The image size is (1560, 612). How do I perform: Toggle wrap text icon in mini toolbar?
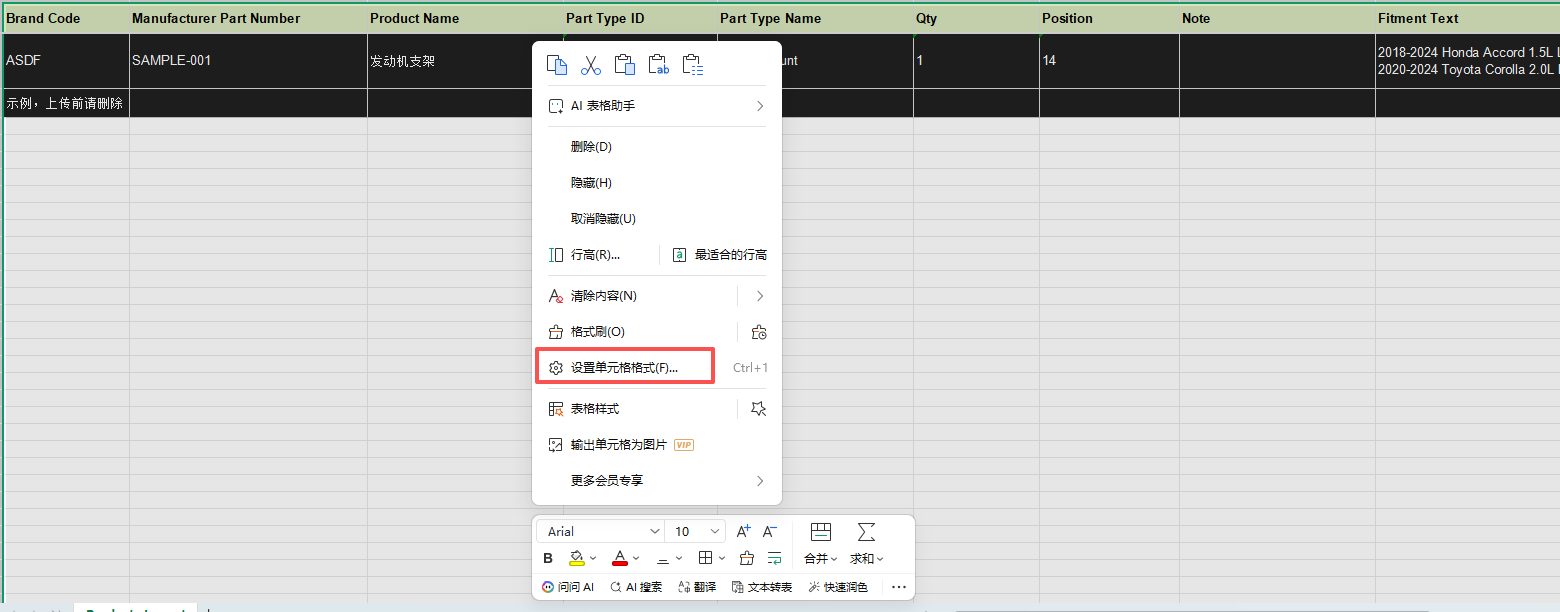(x=774, y=558)
